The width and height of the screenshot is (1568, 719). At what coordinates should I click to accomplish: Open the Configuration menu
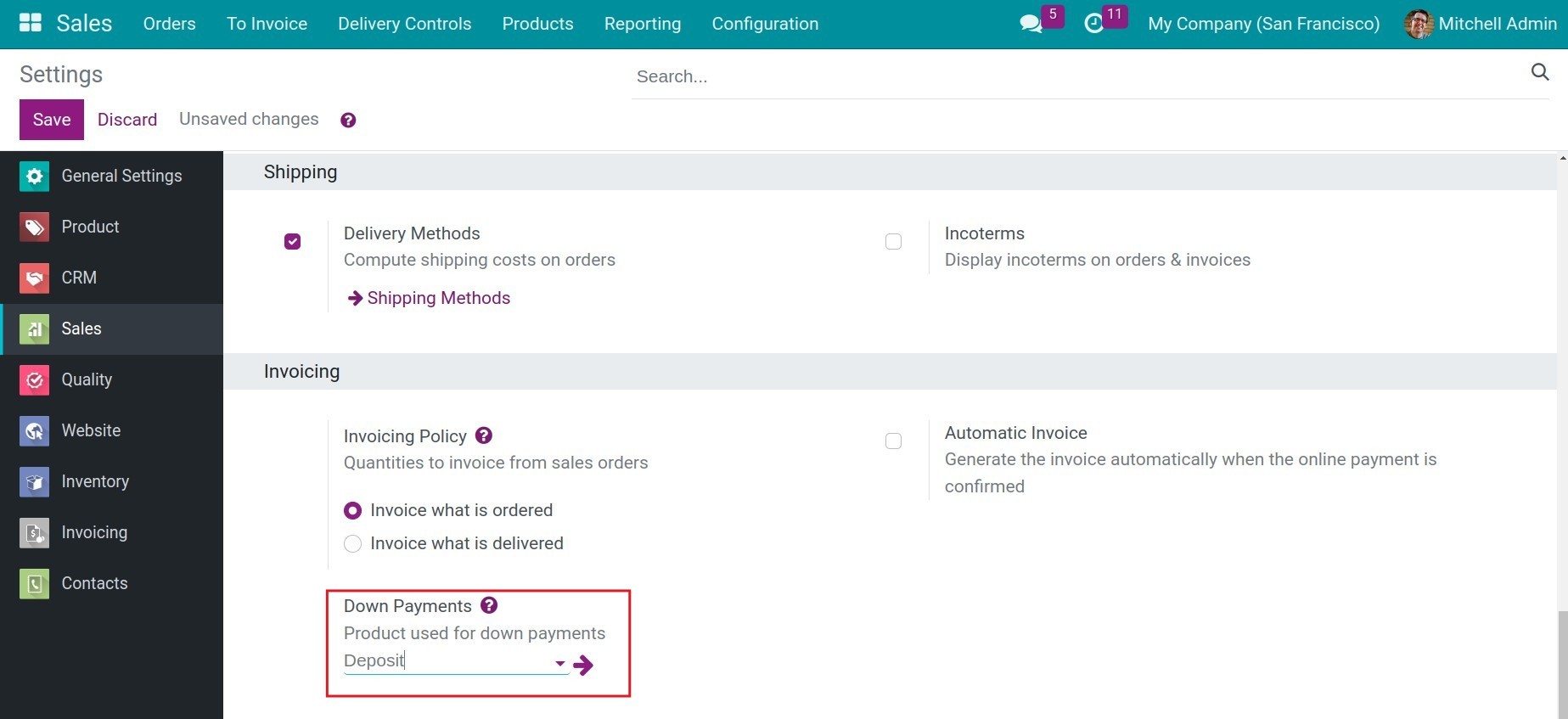765,24
